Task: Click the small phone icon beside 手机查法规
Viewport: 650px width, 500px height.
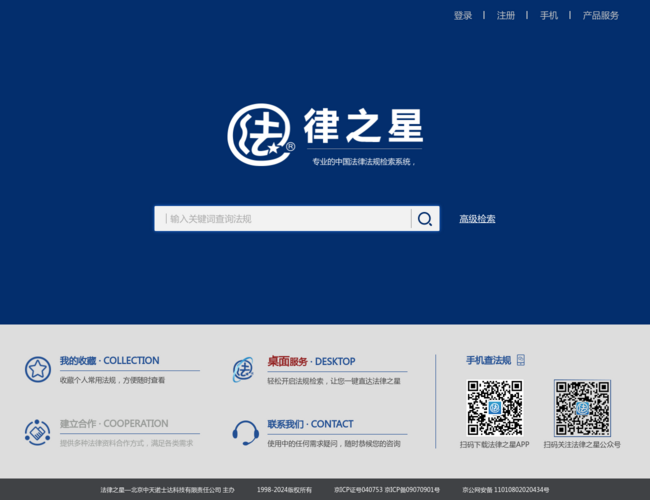Action: click(x=521, y=360)
